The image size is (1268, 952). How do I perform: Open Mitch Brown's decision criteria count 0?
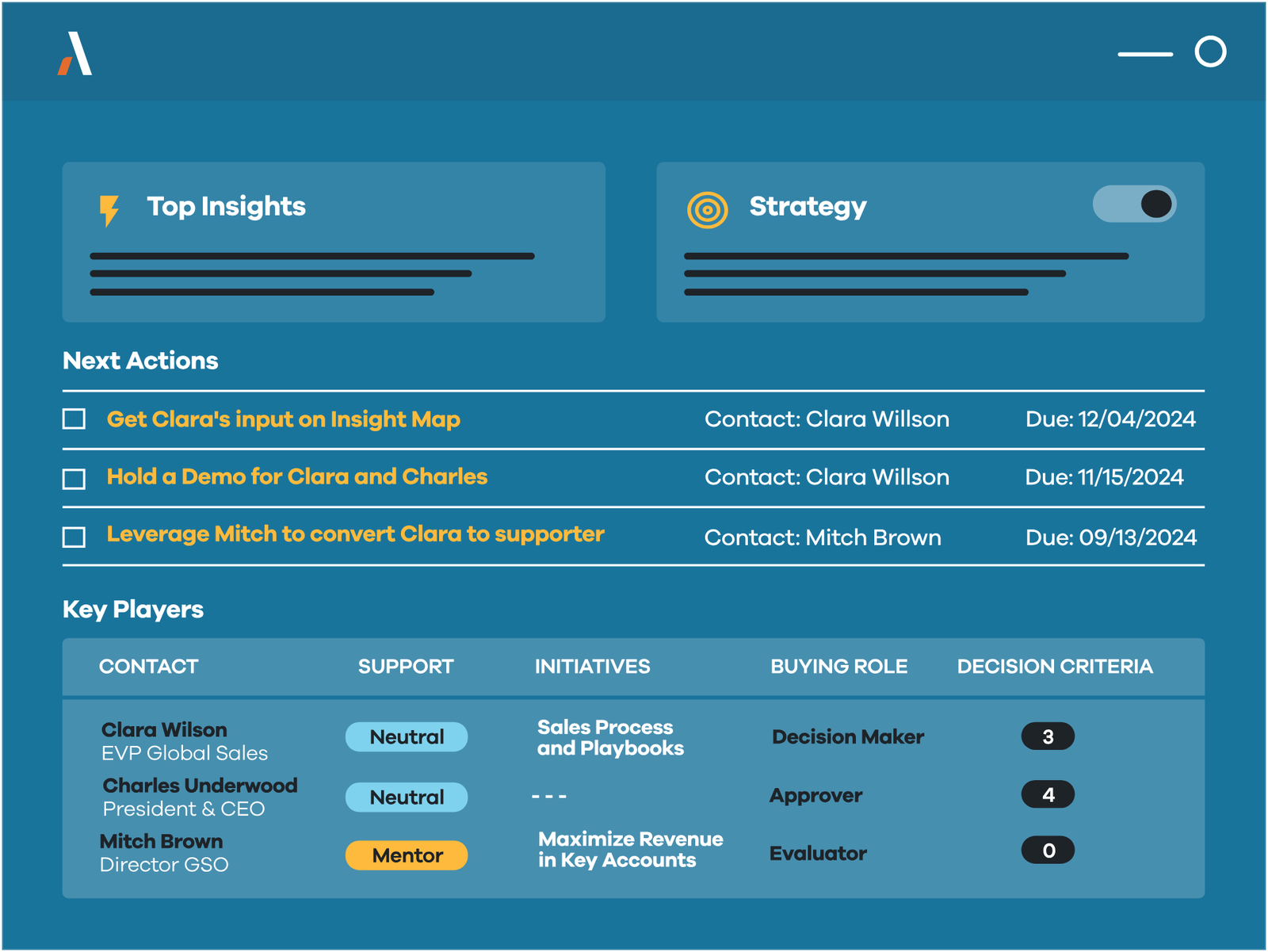tap(1048, 851)
